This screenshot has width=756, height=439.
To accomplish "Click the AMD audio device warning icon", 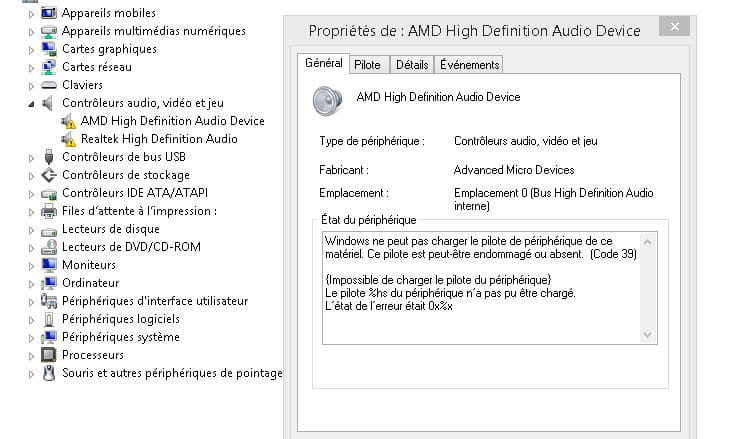I will click(x=68, y=121).
